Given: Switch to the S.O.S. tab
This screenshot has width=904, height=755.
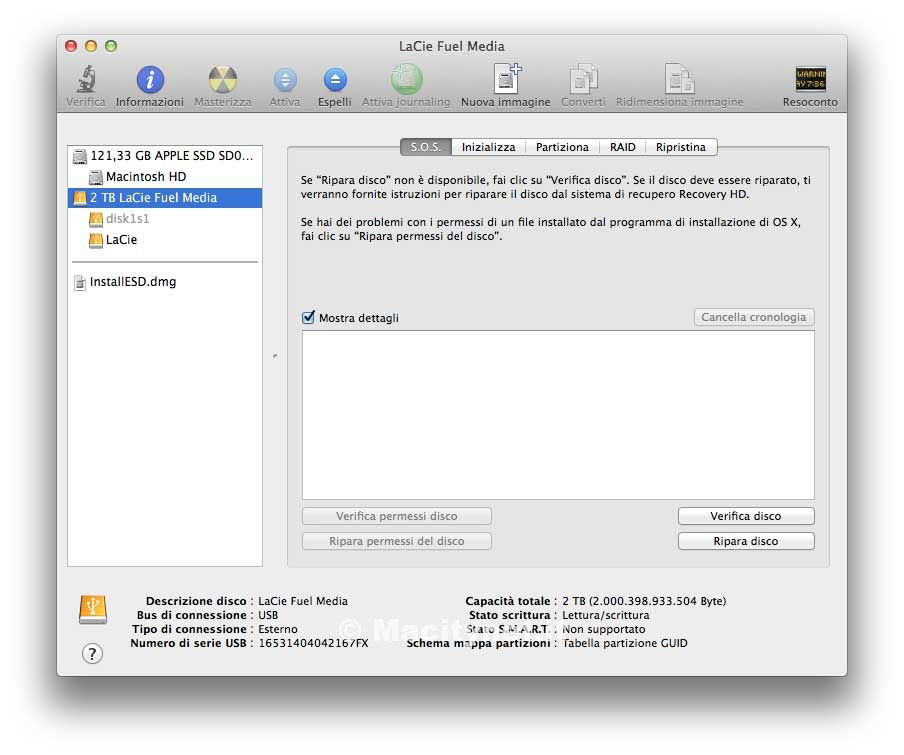Looking at the screenshot, I should 425,147.
